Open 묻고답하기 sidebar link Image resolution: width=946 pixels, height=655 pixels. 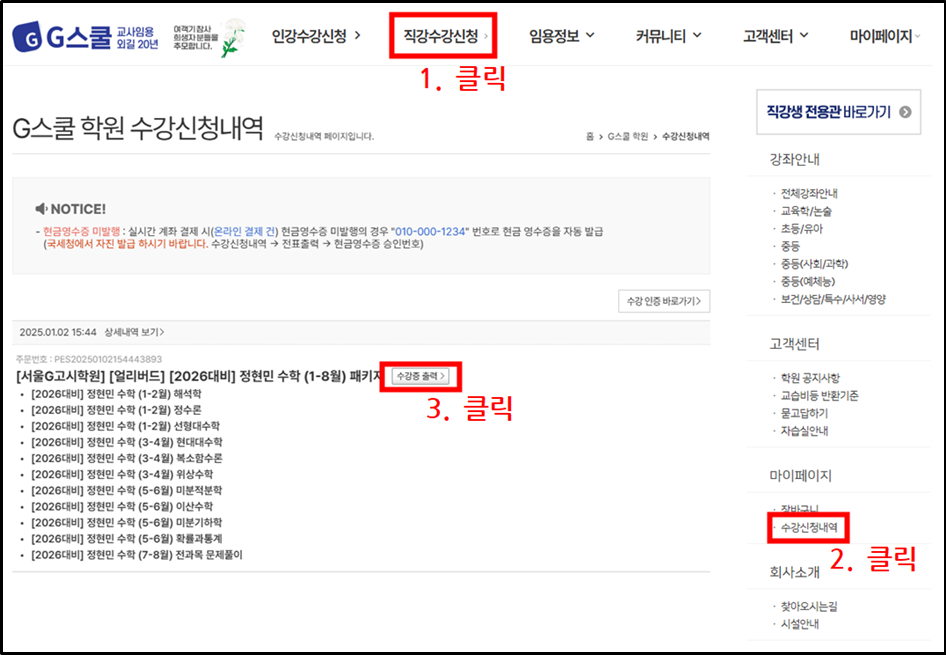tap(804, 413)
